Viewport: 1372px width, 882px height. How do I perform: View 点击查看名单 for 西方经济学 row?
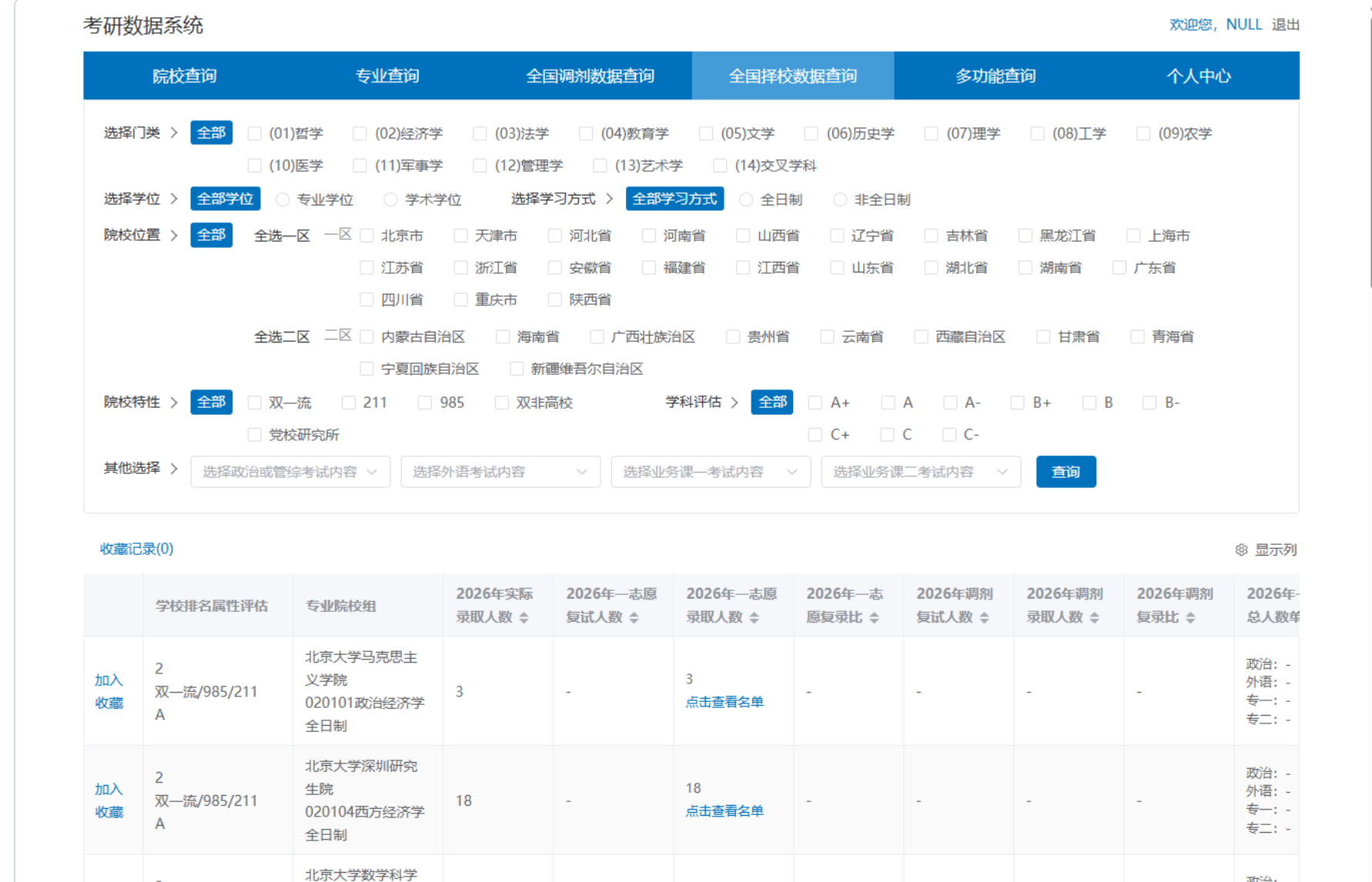[x=724, y=811]
